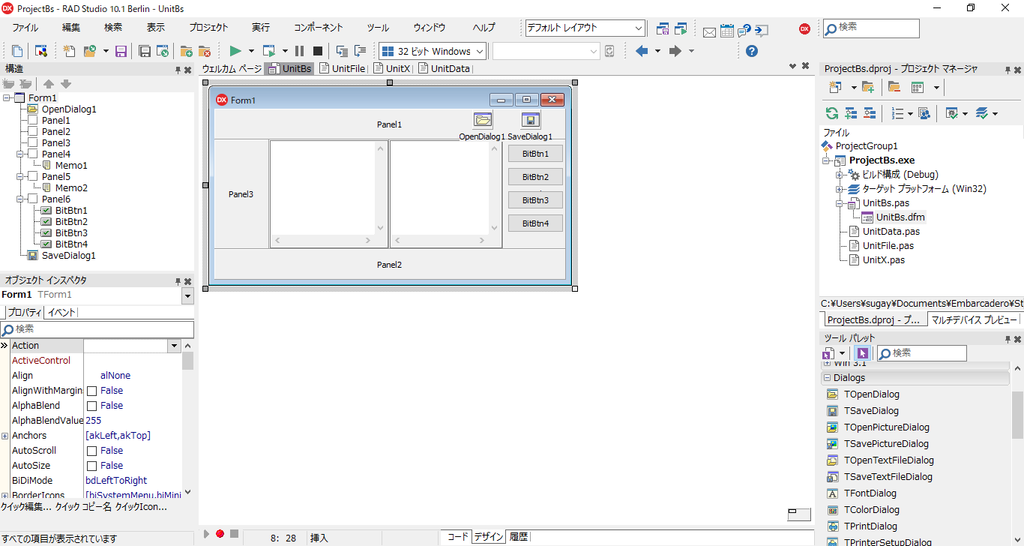Open the コンポーネント menu
Image resolution: width=1024 pixels, height=546 pixels.
click(x=318, y=28)
